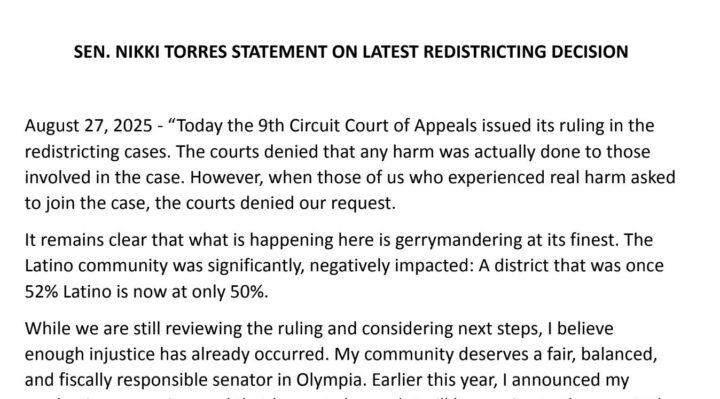720x399 pixels.
Task: Click the statement title heading
Action: click(x=351, y=52)
